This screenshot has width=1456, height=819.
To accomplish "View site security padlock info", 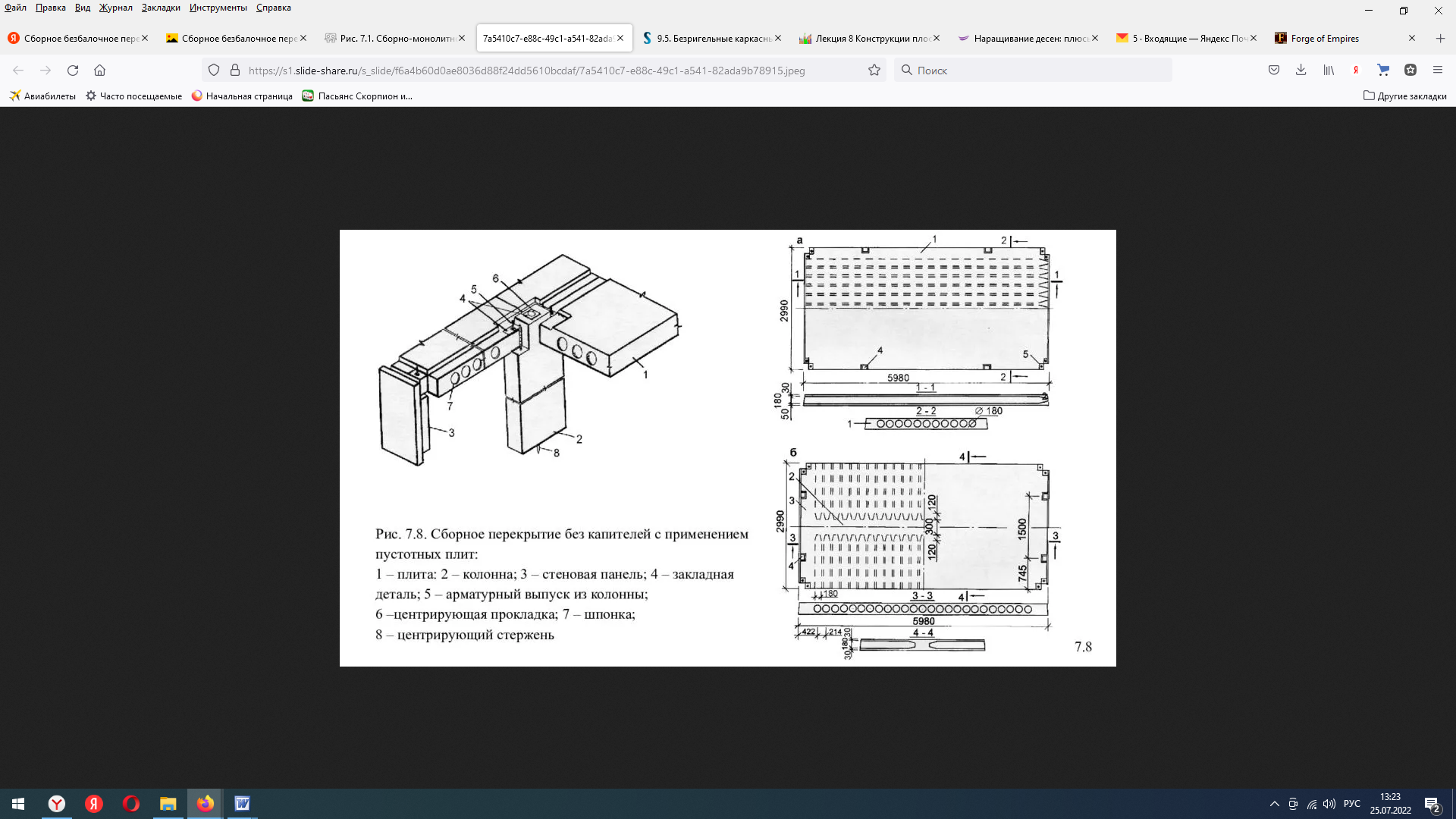I will tap(235, 71).
